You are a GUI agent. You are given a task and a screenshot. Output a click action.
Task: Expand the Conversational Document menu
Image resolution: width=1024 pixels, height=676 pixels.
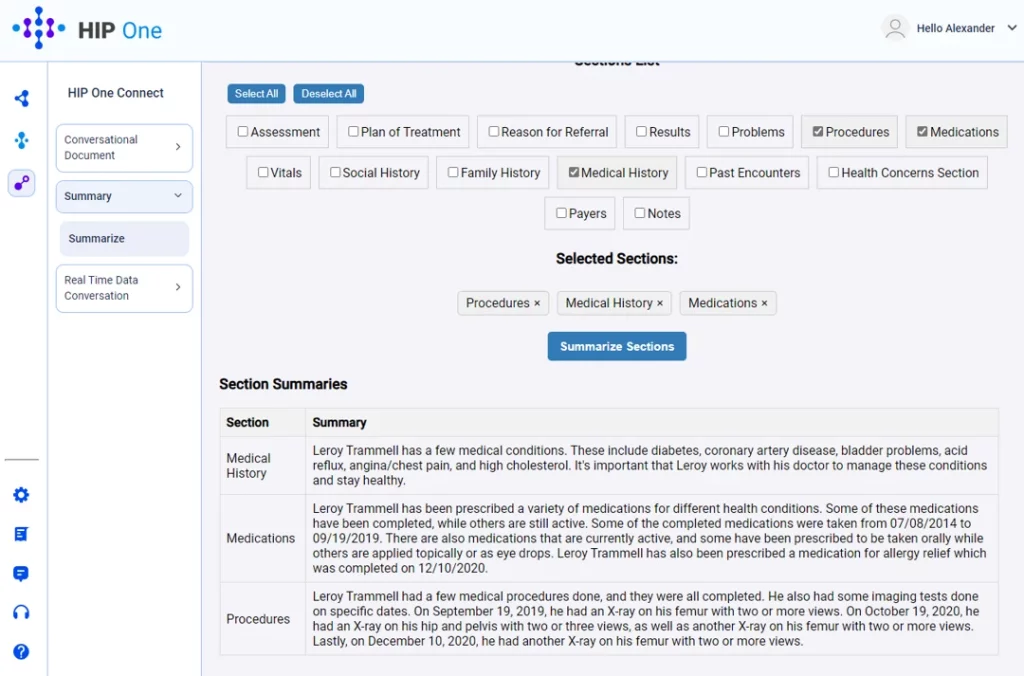click(x=124, y=148)
